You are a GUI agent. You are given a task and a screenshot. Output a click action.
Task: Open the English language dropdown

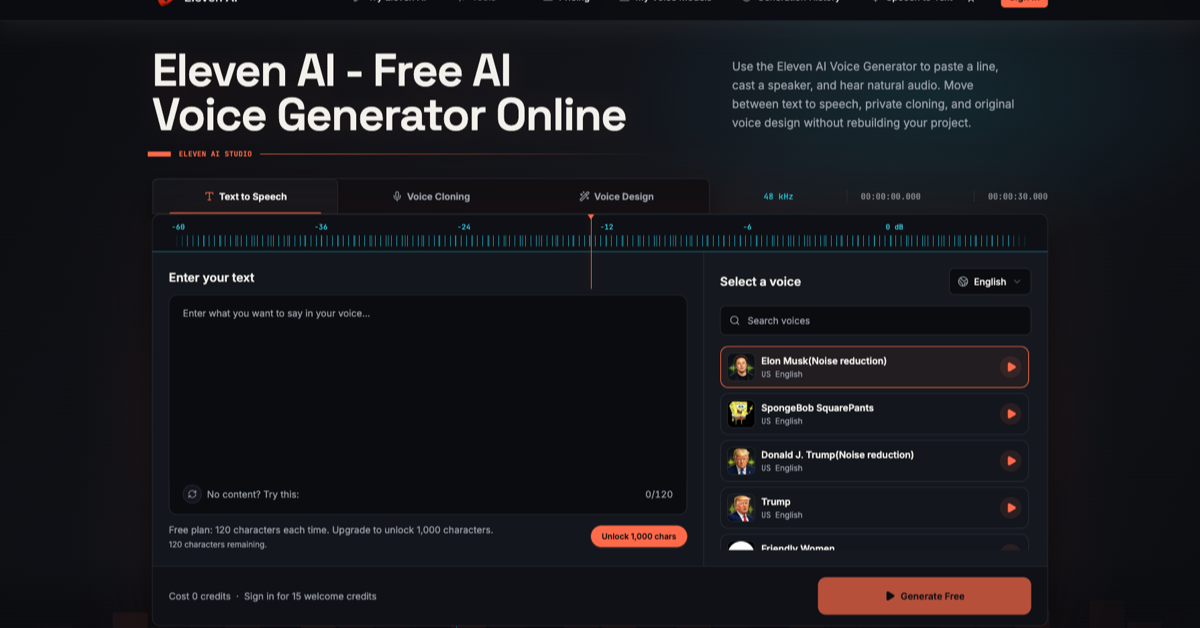pyautogui.click(x=989, y=282)
